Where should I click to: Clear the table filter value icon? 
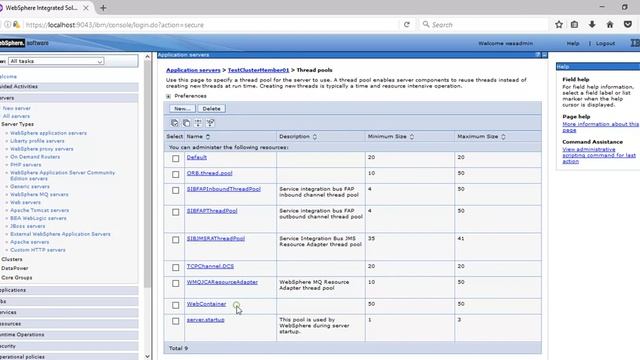[x=210, y=123]
